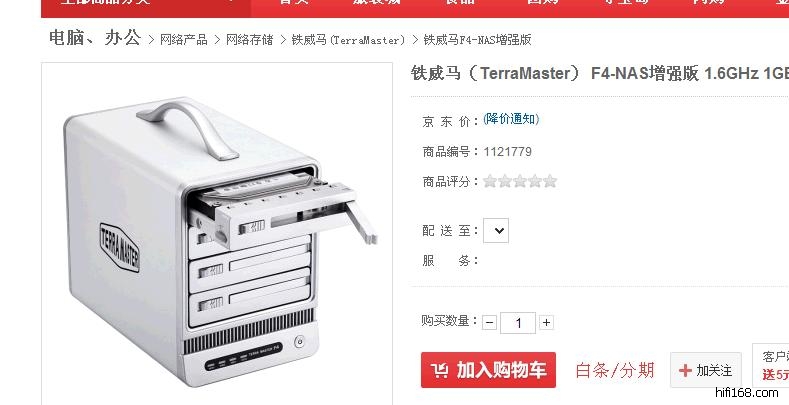Click the first star in 商品评分
The image size is (789, 405).
(490, 181)
